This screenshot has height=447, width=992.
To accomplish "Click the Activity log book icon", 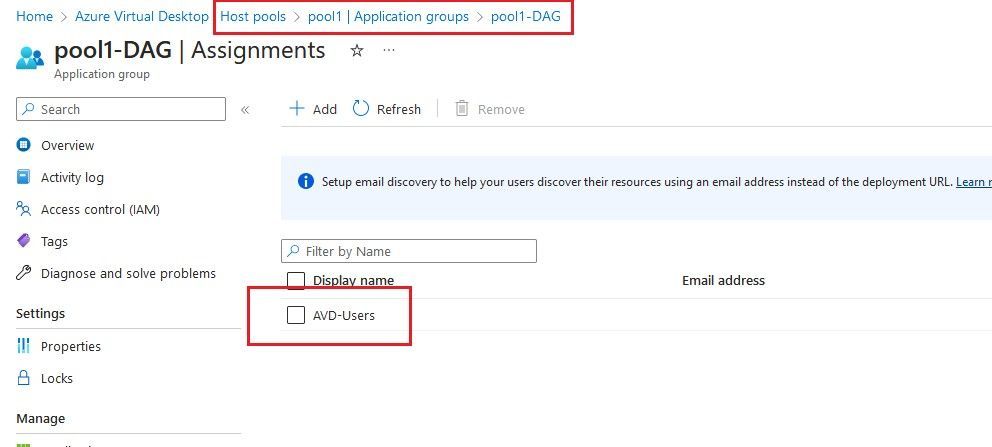I will click(23, 176).
